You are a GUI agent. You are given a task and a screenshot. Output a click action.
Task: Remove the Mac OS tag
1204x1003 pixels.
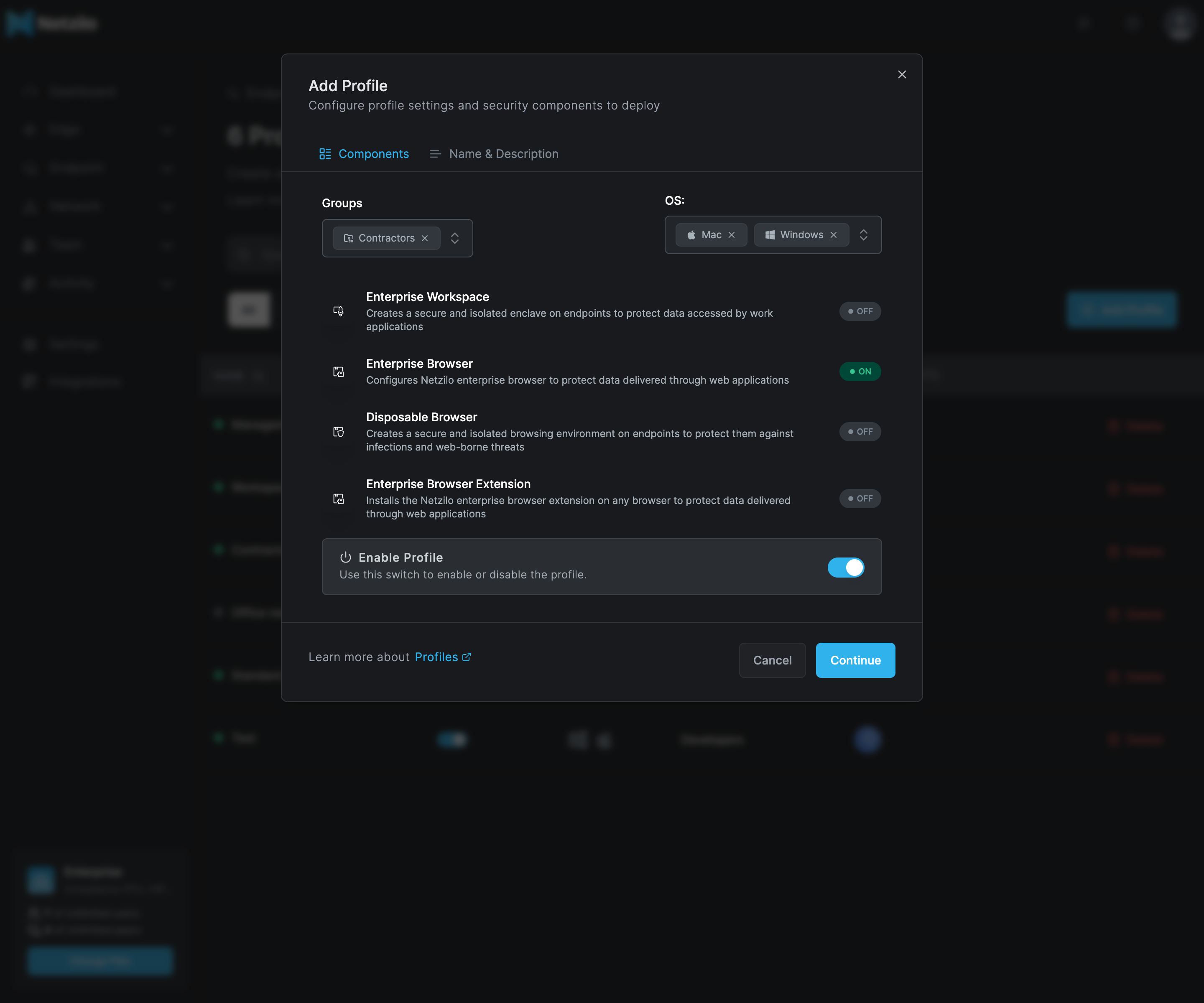click(732, 235)
